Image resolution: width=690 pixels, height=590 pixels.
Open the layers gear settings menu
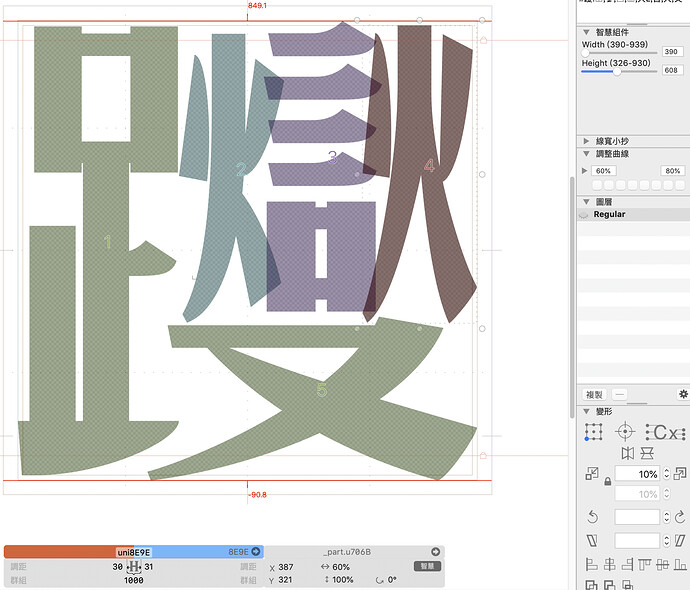pos(683,394)
